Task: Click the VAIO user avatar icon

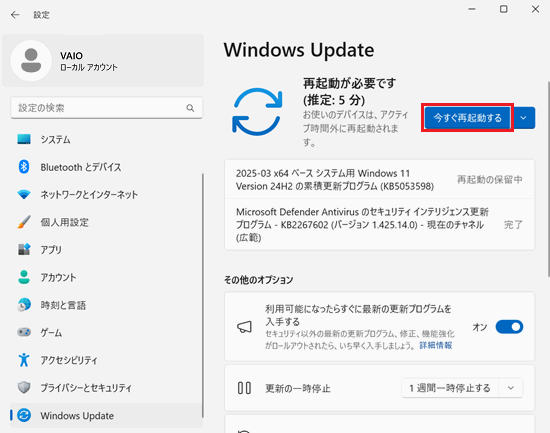Action: click(x=31, y=60)
